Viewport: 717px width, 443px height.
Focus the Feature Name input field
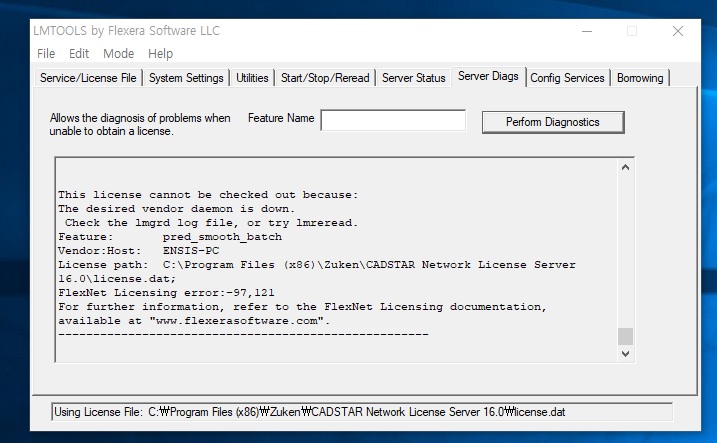coord(393,120)
